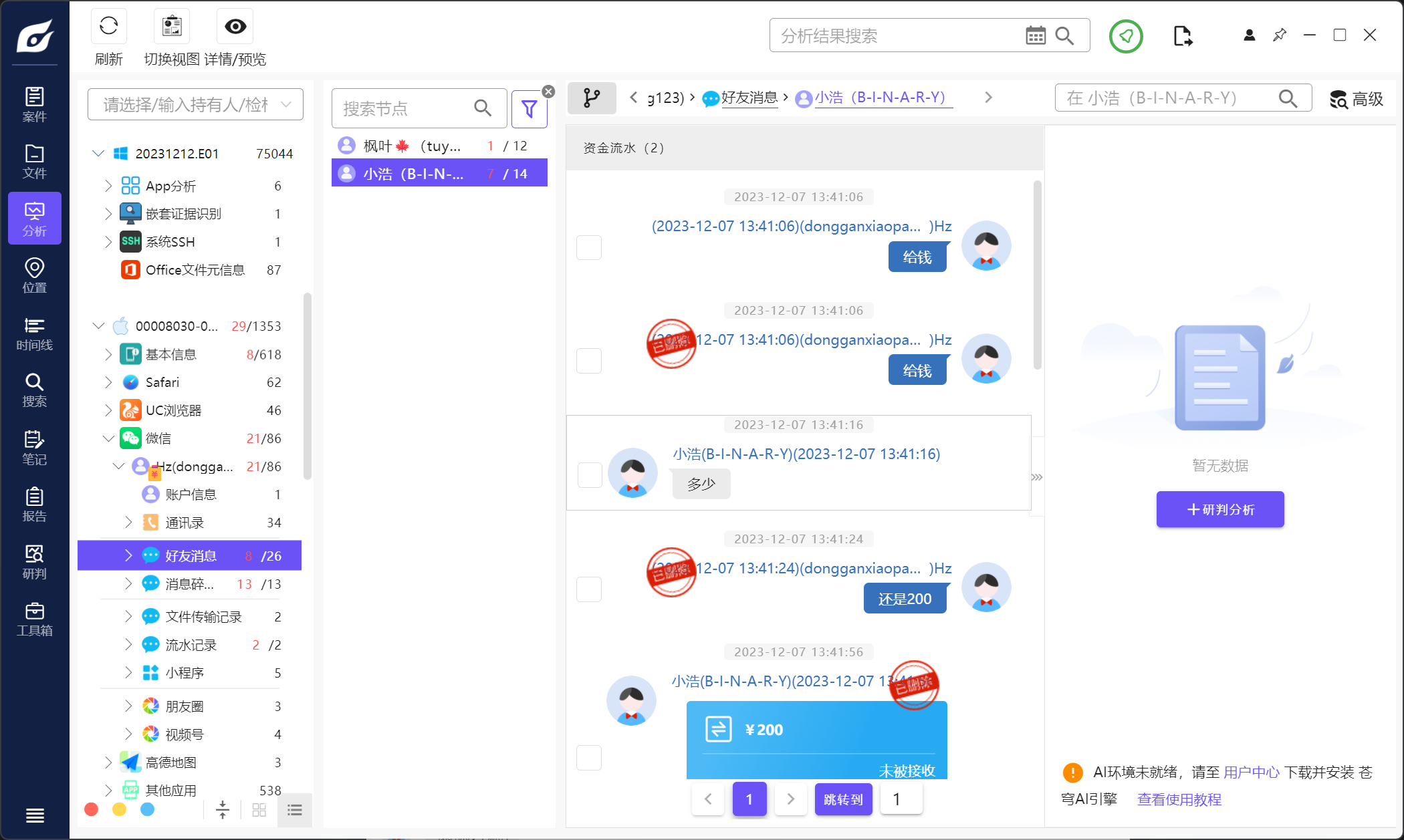Image resolution: width=1404 pixels, height=840 pixels.
Task: Click the red color tag dot
Action: pos(92,809)
